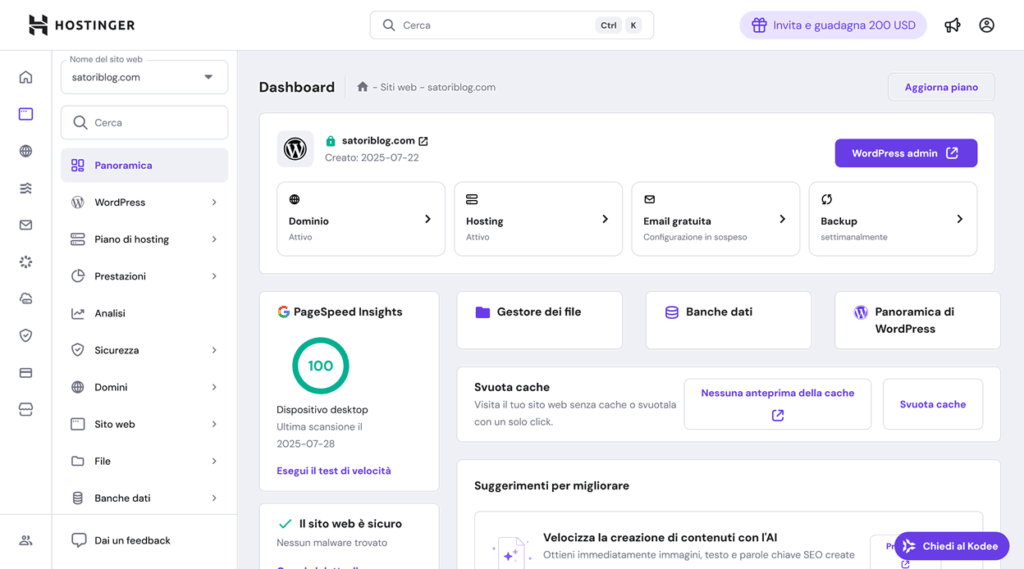This screenshot has width=1024, height=569.
Task: Click the gift icon in invite banner
Action: point(759,25)
